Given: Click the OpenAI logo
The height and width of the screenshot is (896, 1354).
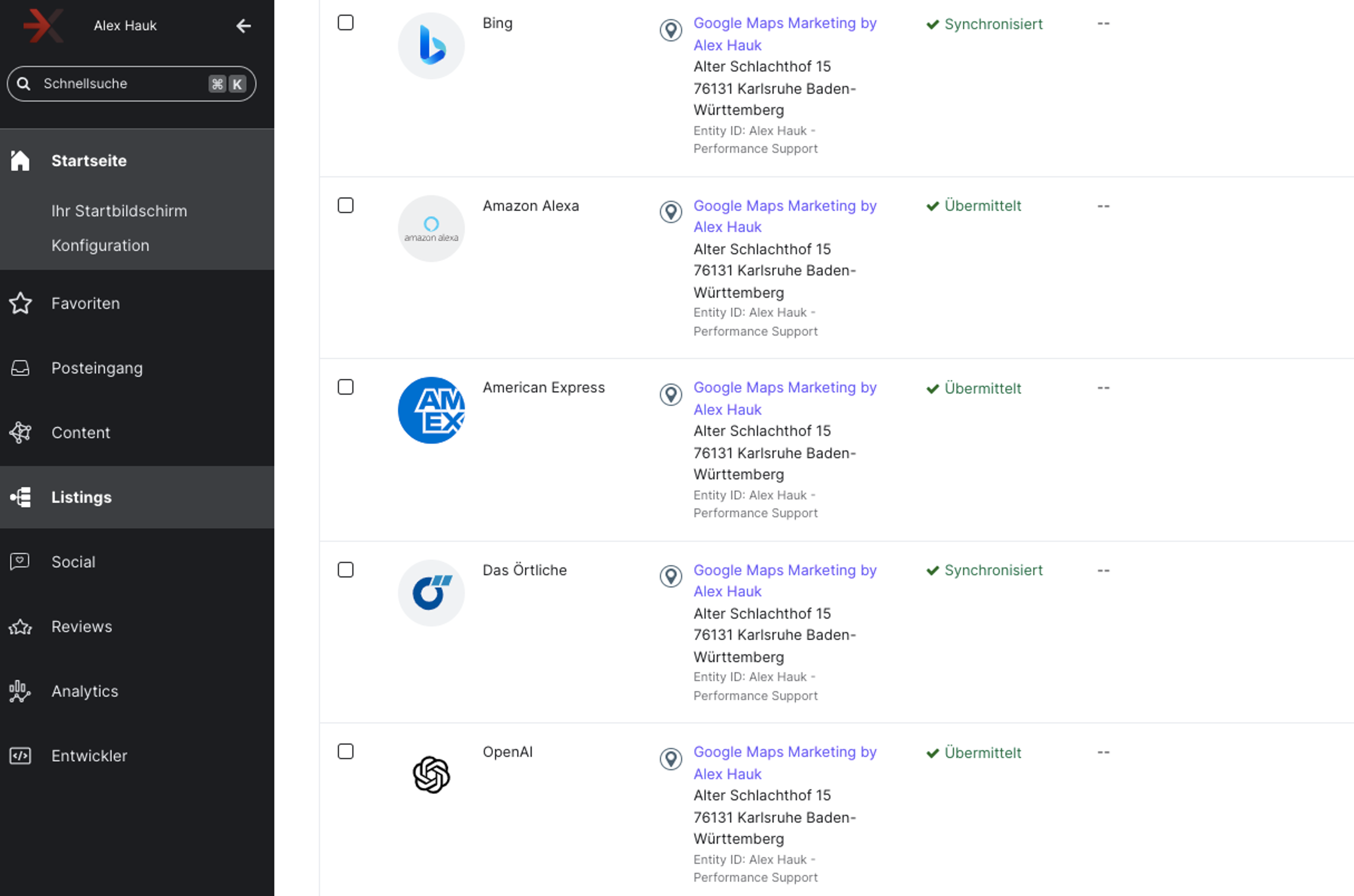Looking at the screenshot, I should point(431,775).
